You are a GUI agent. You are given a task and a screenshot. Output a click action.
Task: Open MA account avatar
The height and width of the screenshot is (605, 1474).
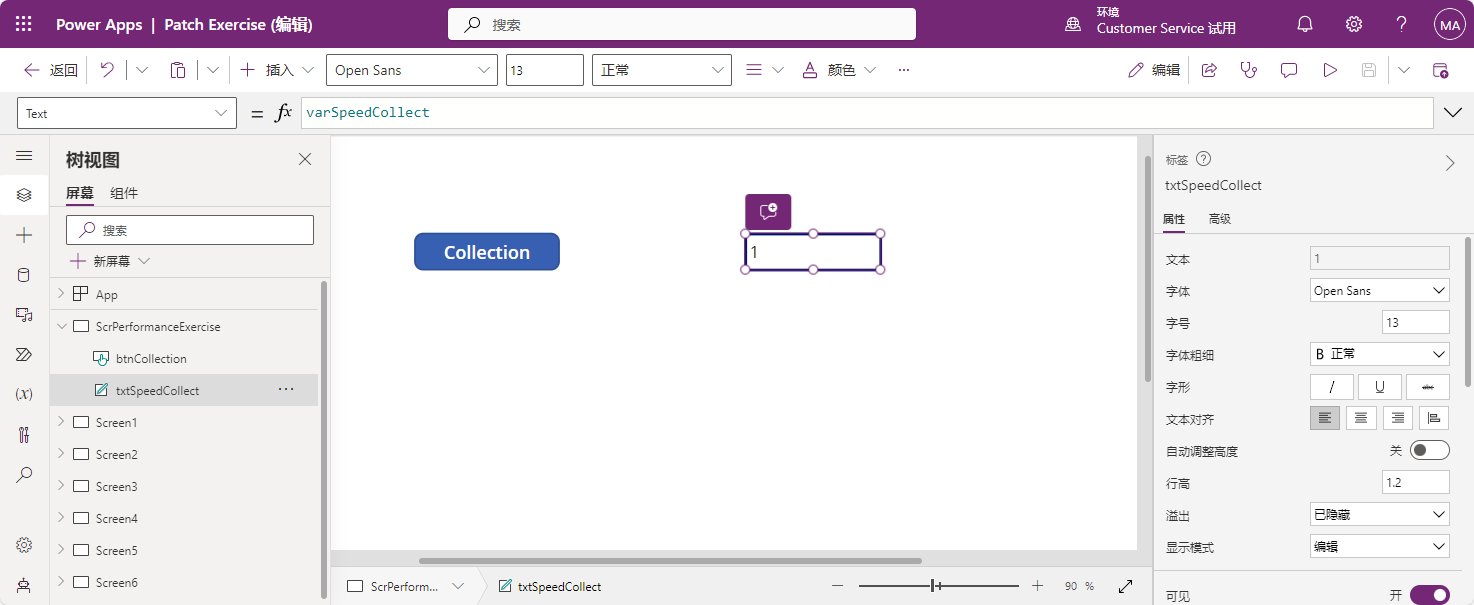pyautogui.click(x=1449, y=25)
